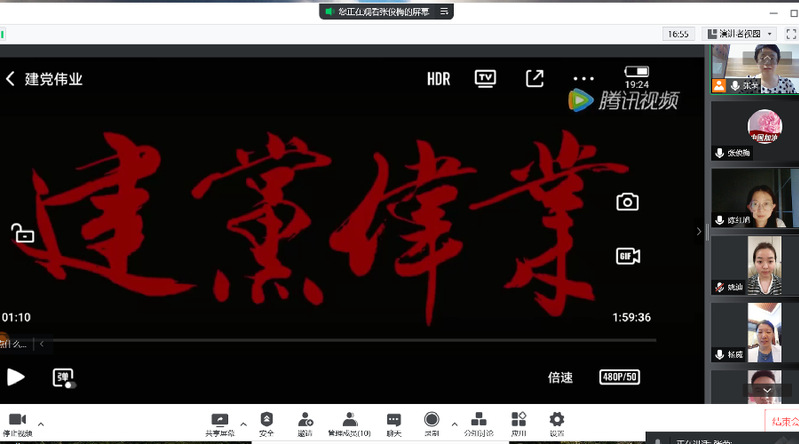Click microphone icon on fifth participant tile
This screenshot has height=444, width=799.
tap(720, 354)
